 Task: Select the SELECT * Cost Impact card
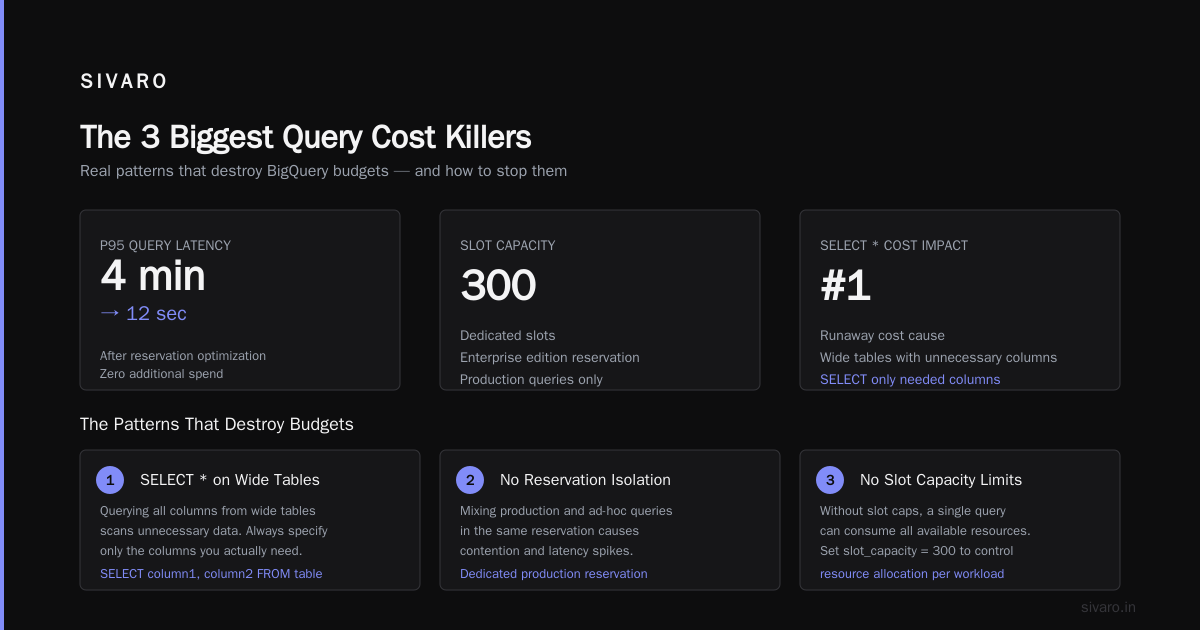click(x=960, y=300)
